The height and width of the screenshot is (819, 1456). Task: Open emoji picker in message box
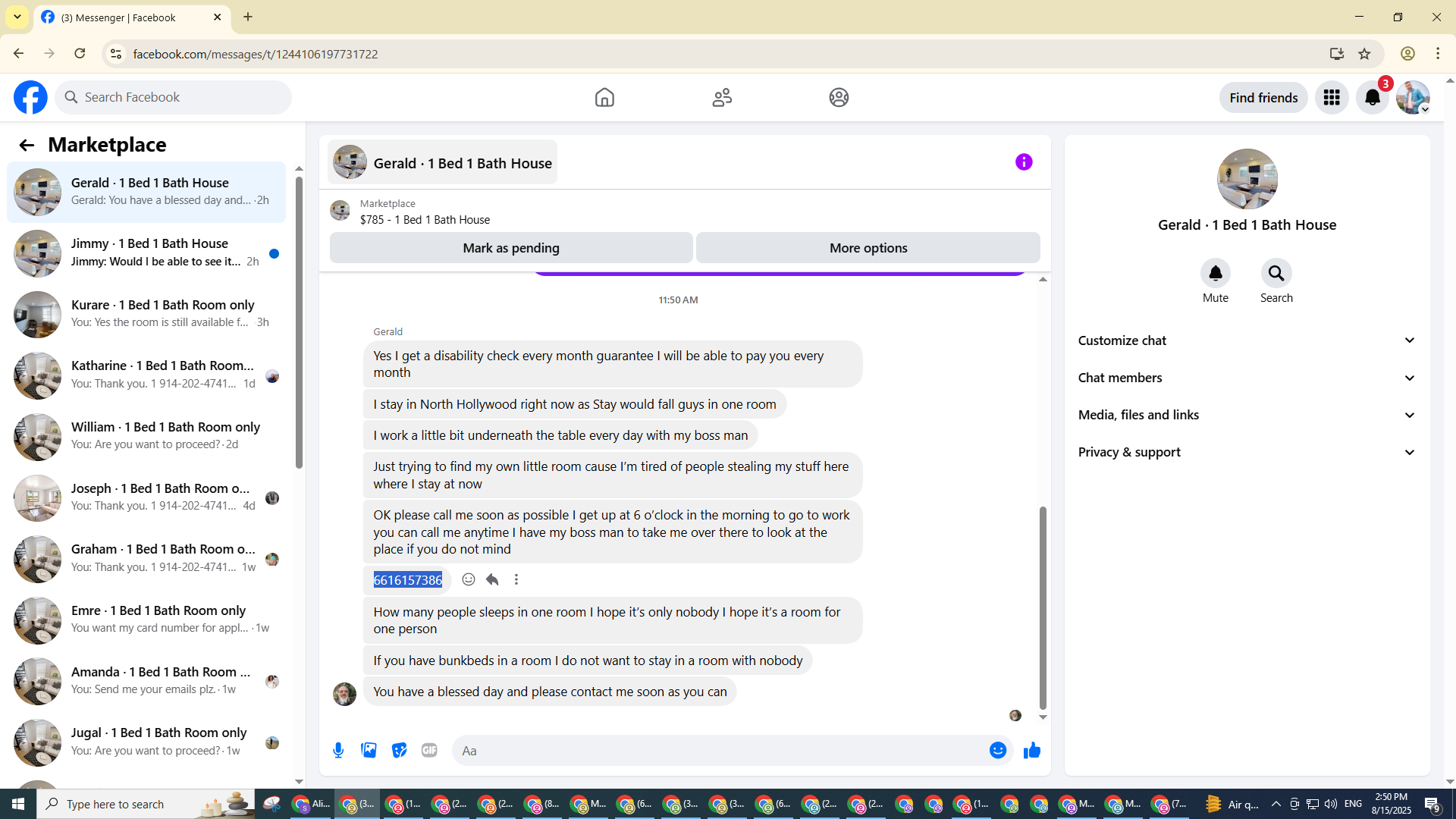point(998,751)
